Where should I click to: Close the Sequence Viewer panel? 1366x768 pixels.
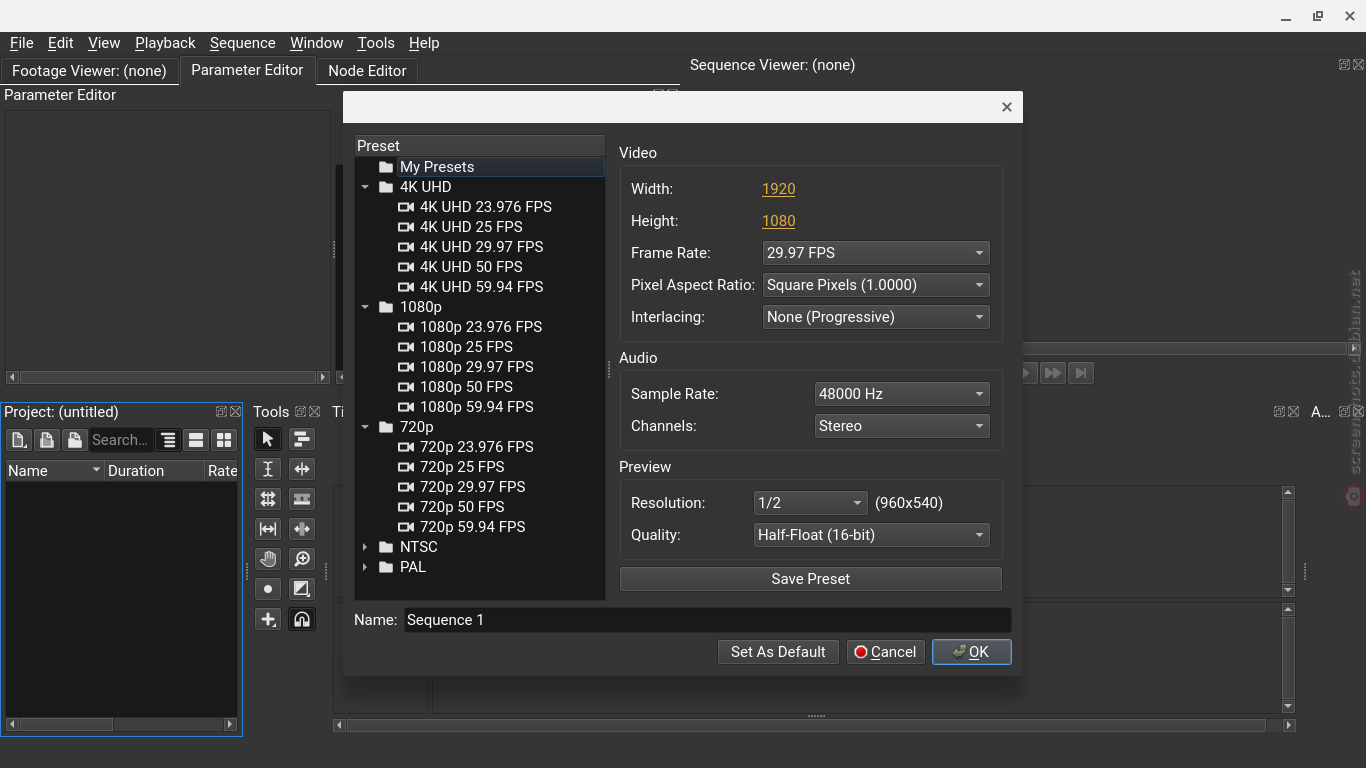(x=1358, y=64)
